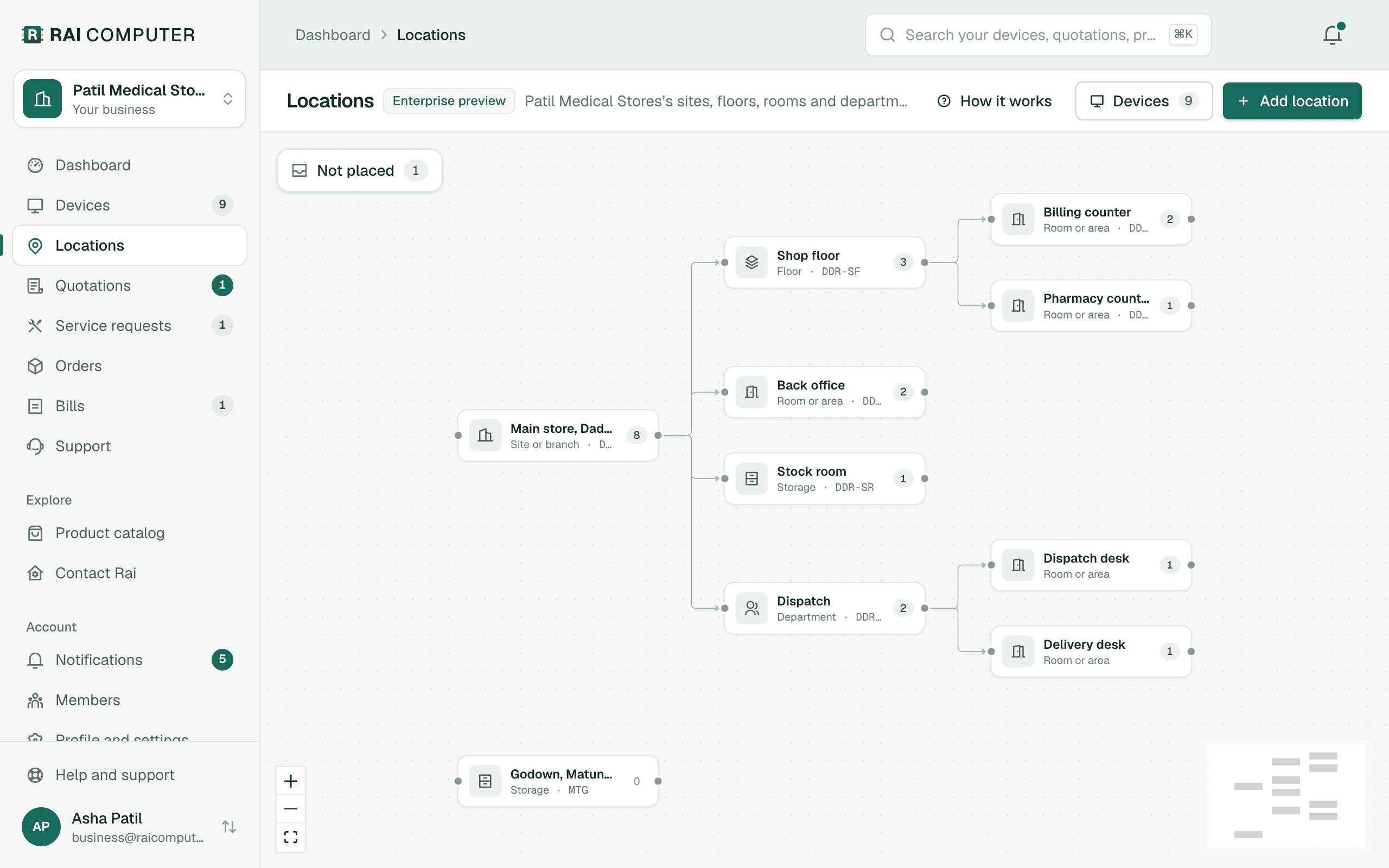Image resolution: width=1389 pixels, height=868 pixels.
Task: Fit canvas to view icon
Action: [x=291, y=837]
